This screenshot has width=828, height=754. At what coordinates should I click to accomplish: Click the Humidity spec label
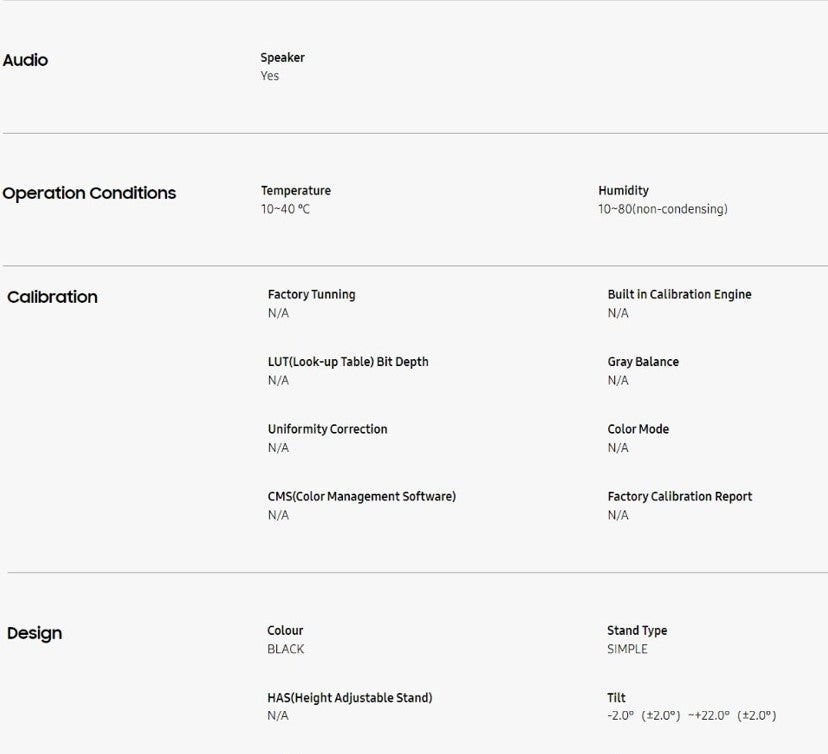pos(623,191)
